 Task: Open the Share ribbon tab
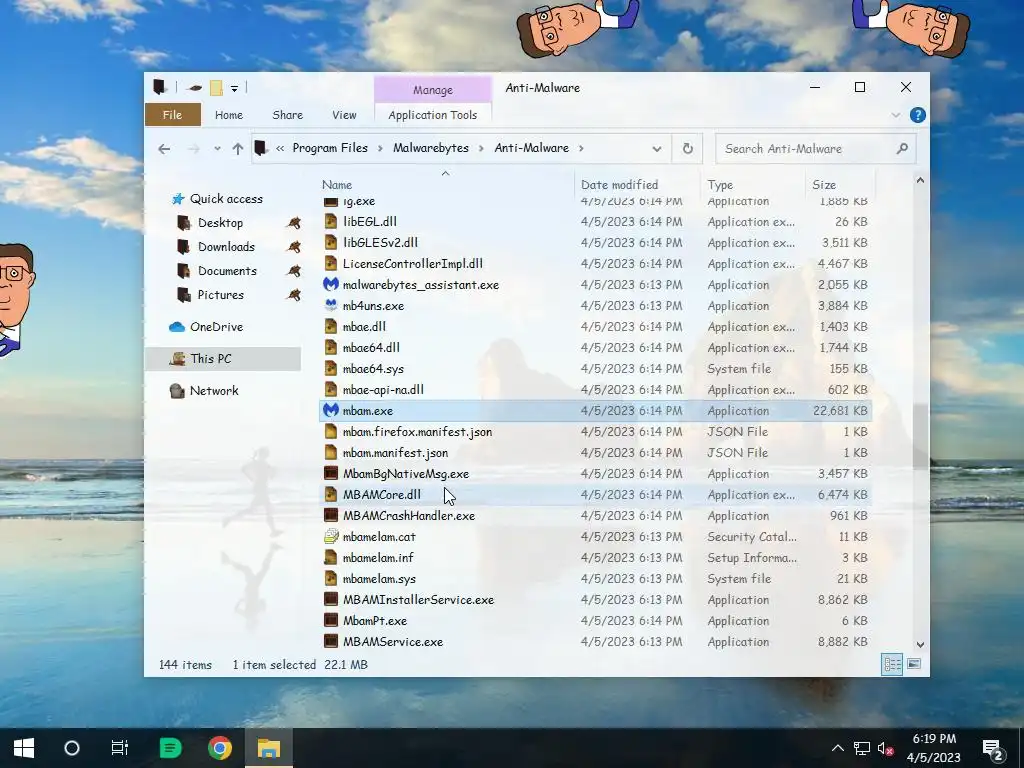287,115
